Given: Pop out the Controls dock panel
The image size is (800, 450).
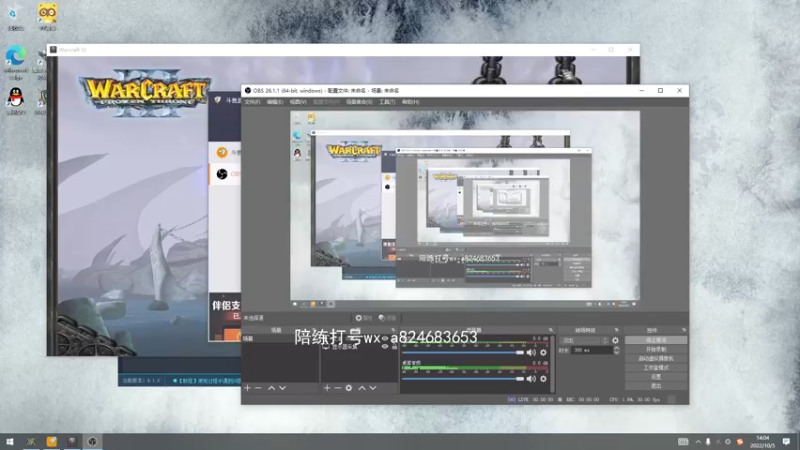Looking at the screenshot, I should (684, 330).
